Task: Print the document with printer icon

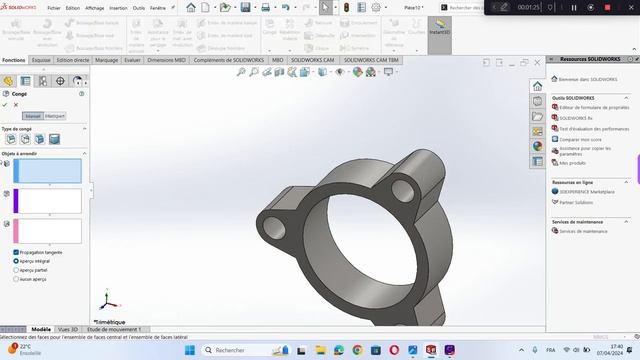Action: [265, 7]
